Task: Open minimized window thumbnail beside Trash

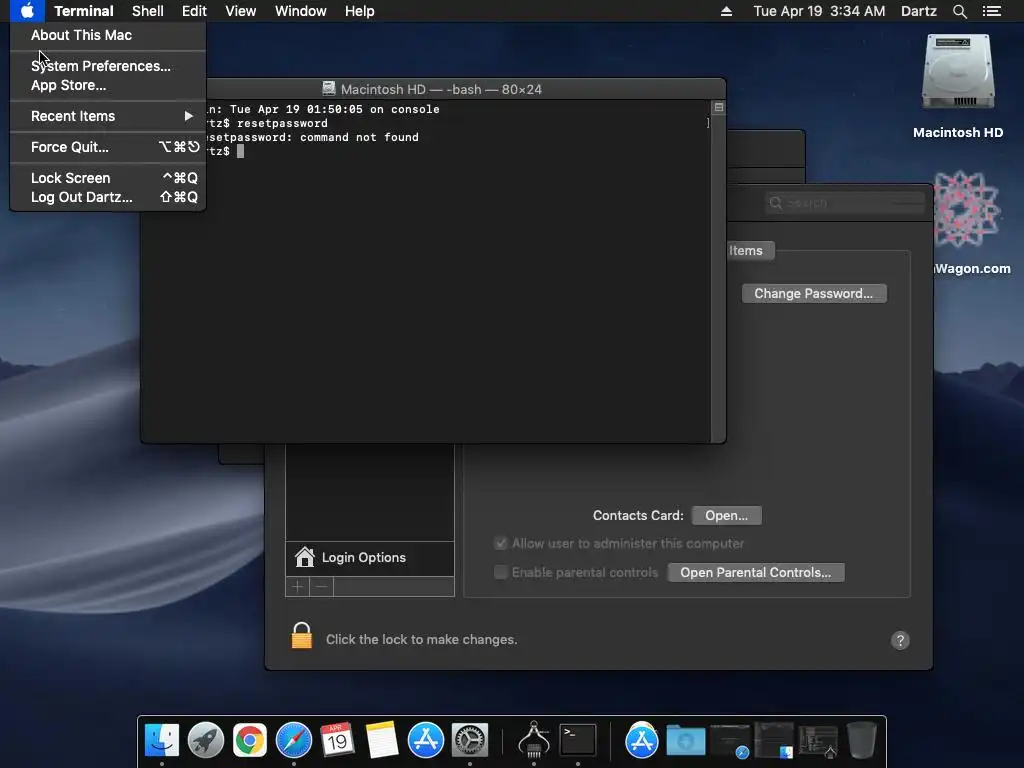Action: pos(818,742)
